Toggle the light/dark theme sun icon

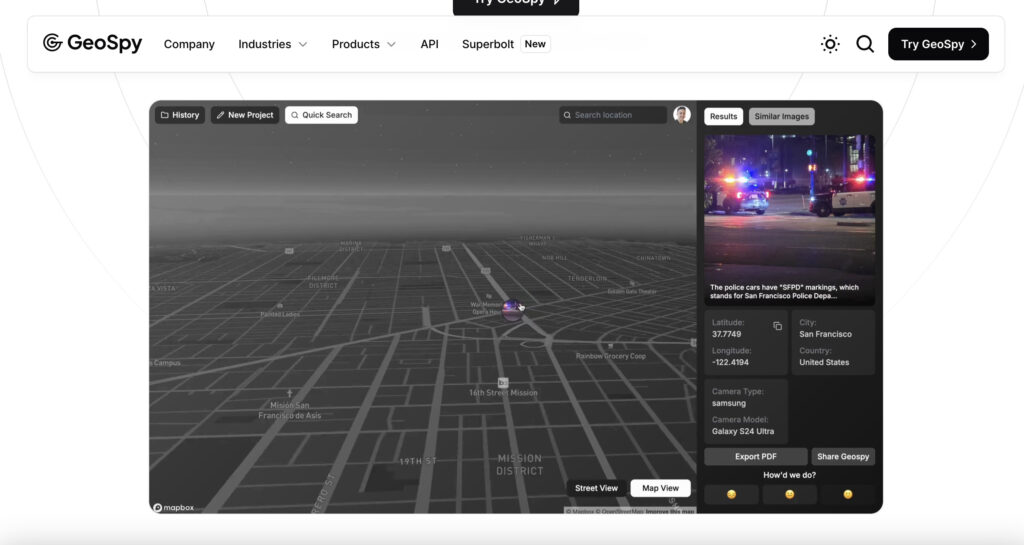[x=830, y=44]
